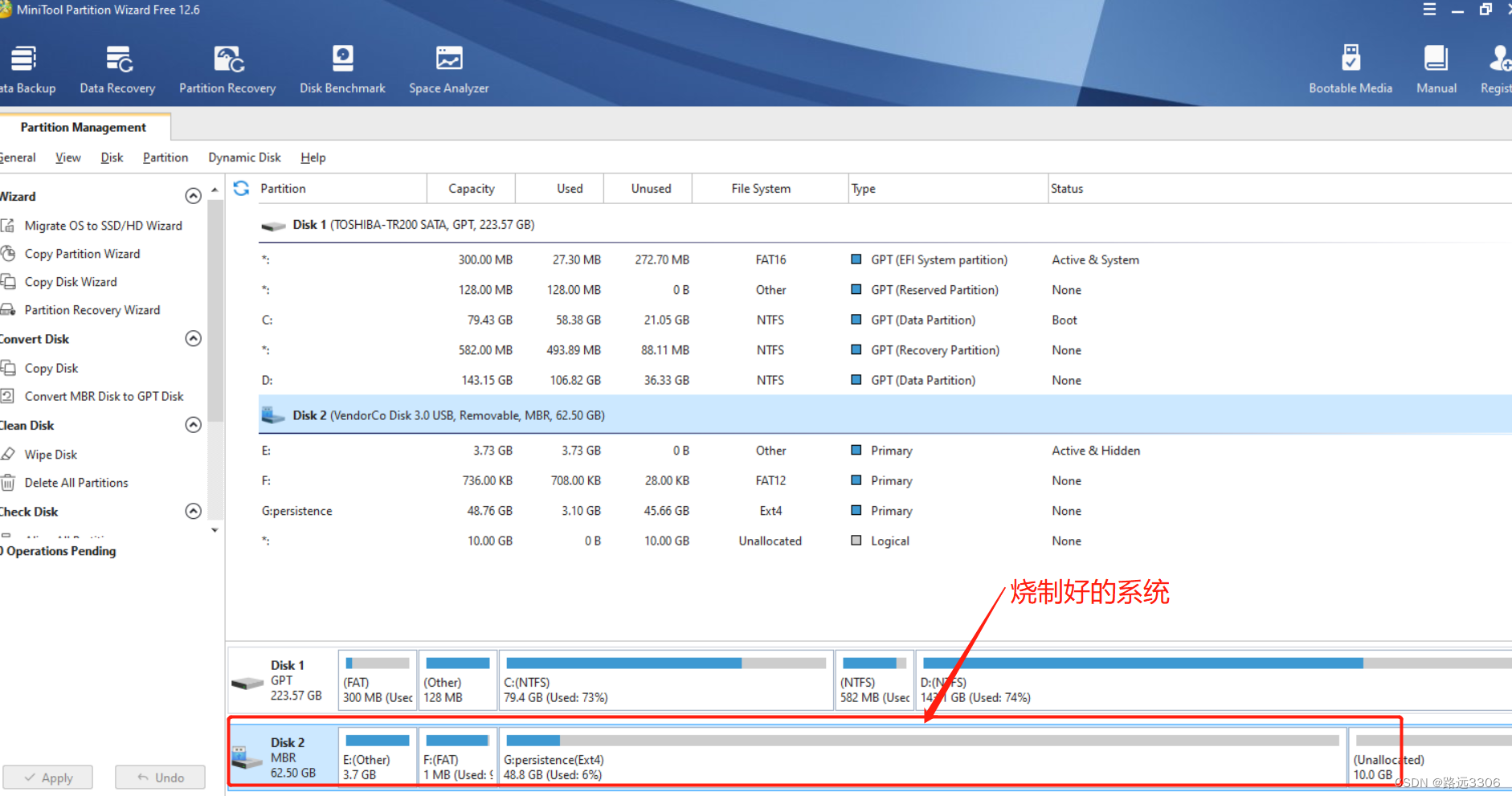Screen dimensions: 1512x796
Task: Collapse the Wizard section
Action: click(x=194, y=196)
